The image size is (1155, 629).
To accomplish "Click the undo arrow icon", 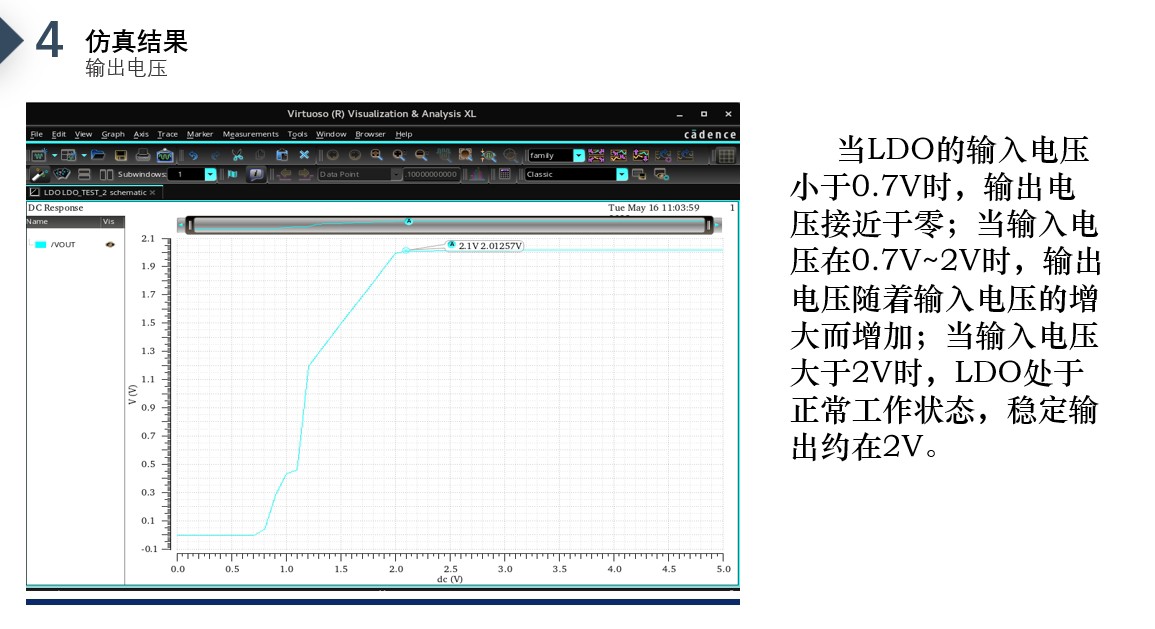I will coord(194,155).
